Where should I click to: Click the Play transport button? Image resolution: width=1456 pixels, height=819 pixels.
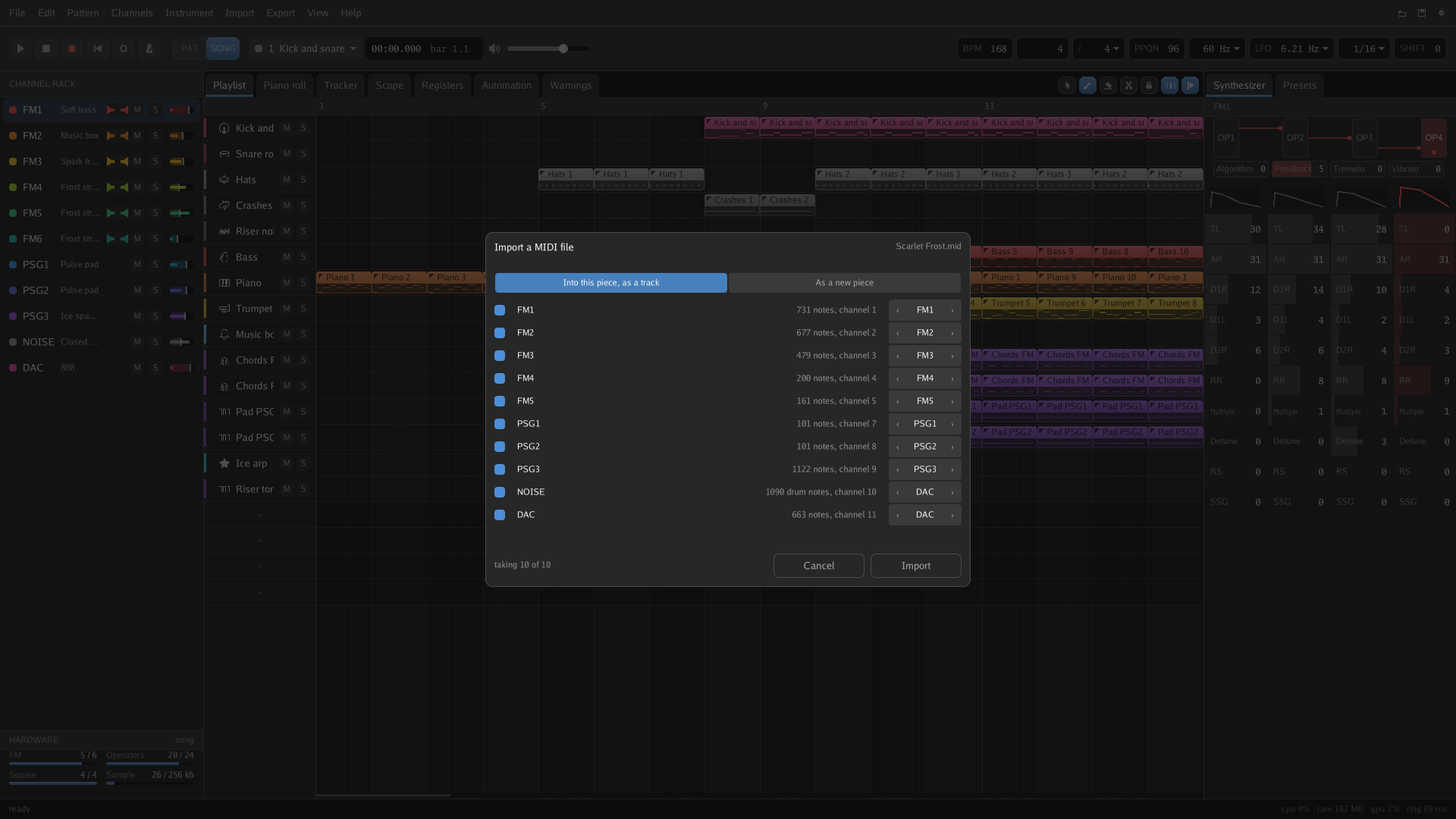pyautogui.click(x=20, y=49)
